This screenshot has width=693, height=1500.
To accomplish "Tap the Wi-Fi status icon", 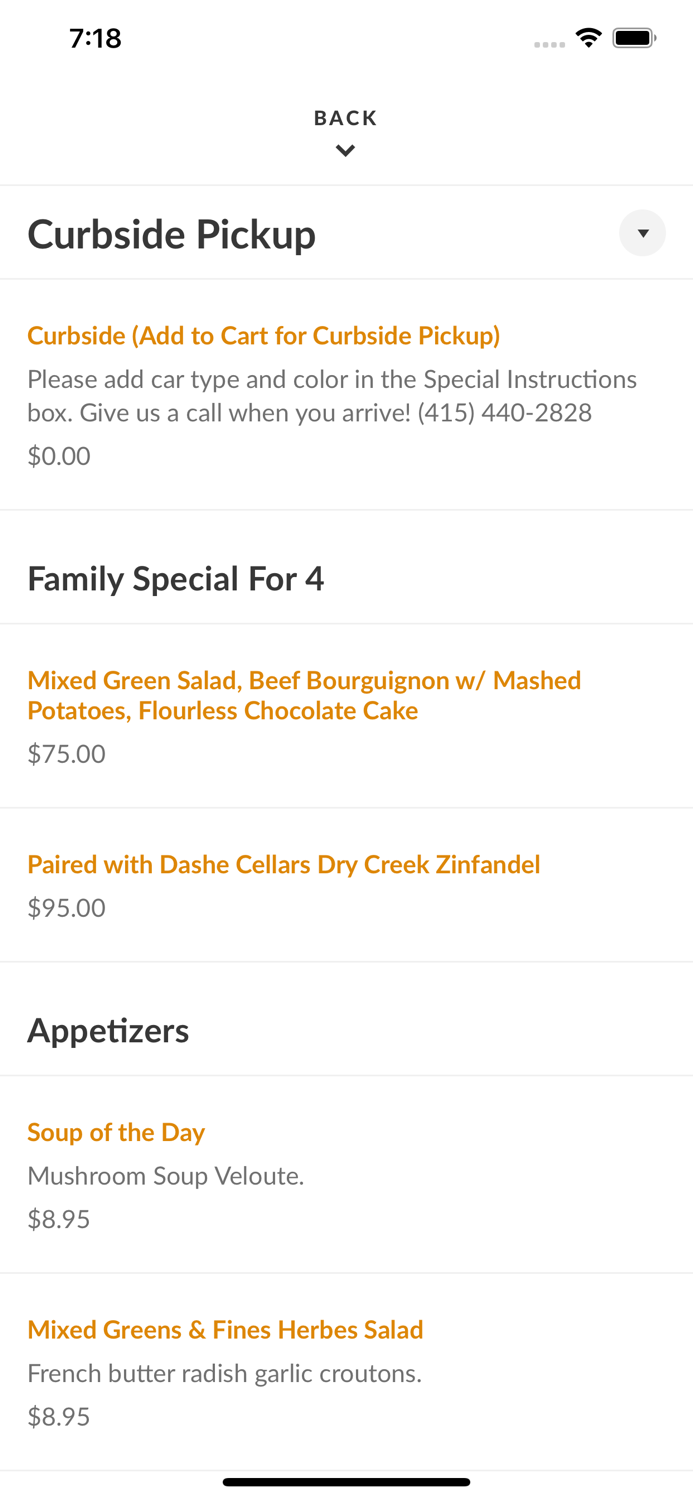I will 588,38.
